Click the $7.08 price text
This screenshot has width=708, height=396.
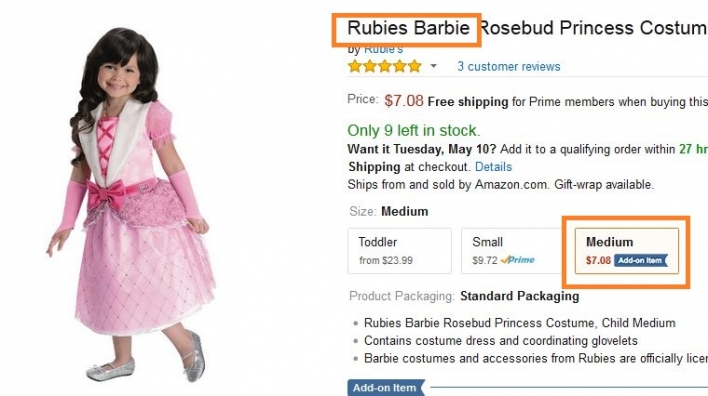click(404, 100)
